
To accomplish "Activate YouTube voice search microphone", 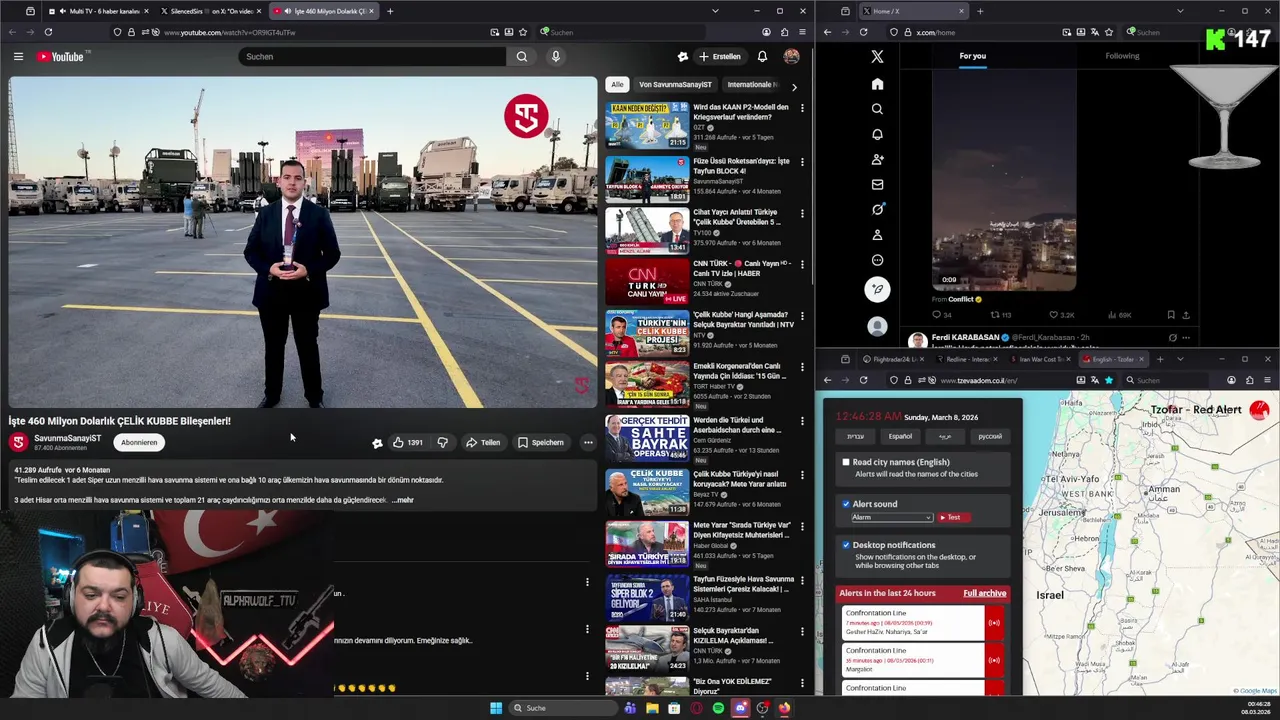I will pyautogui.click(x=556, y=57).
